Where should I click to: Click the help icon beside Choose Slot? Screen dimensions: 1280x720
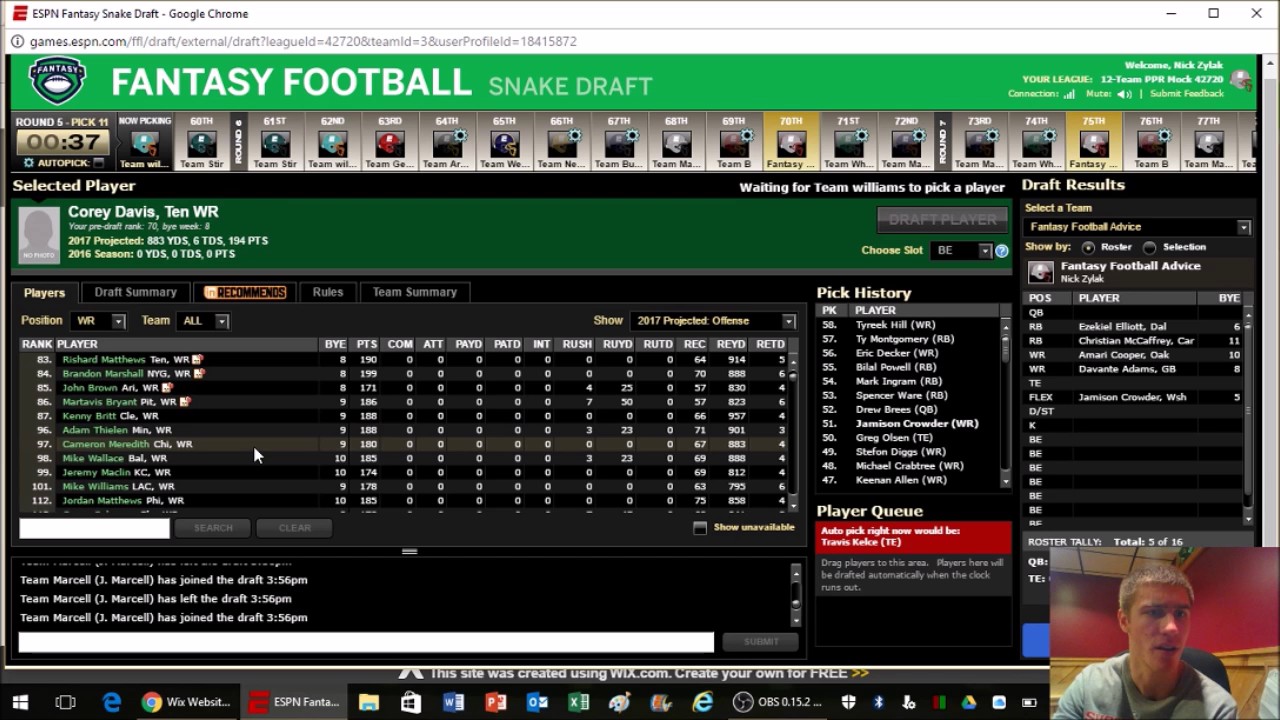[1001, 251]
